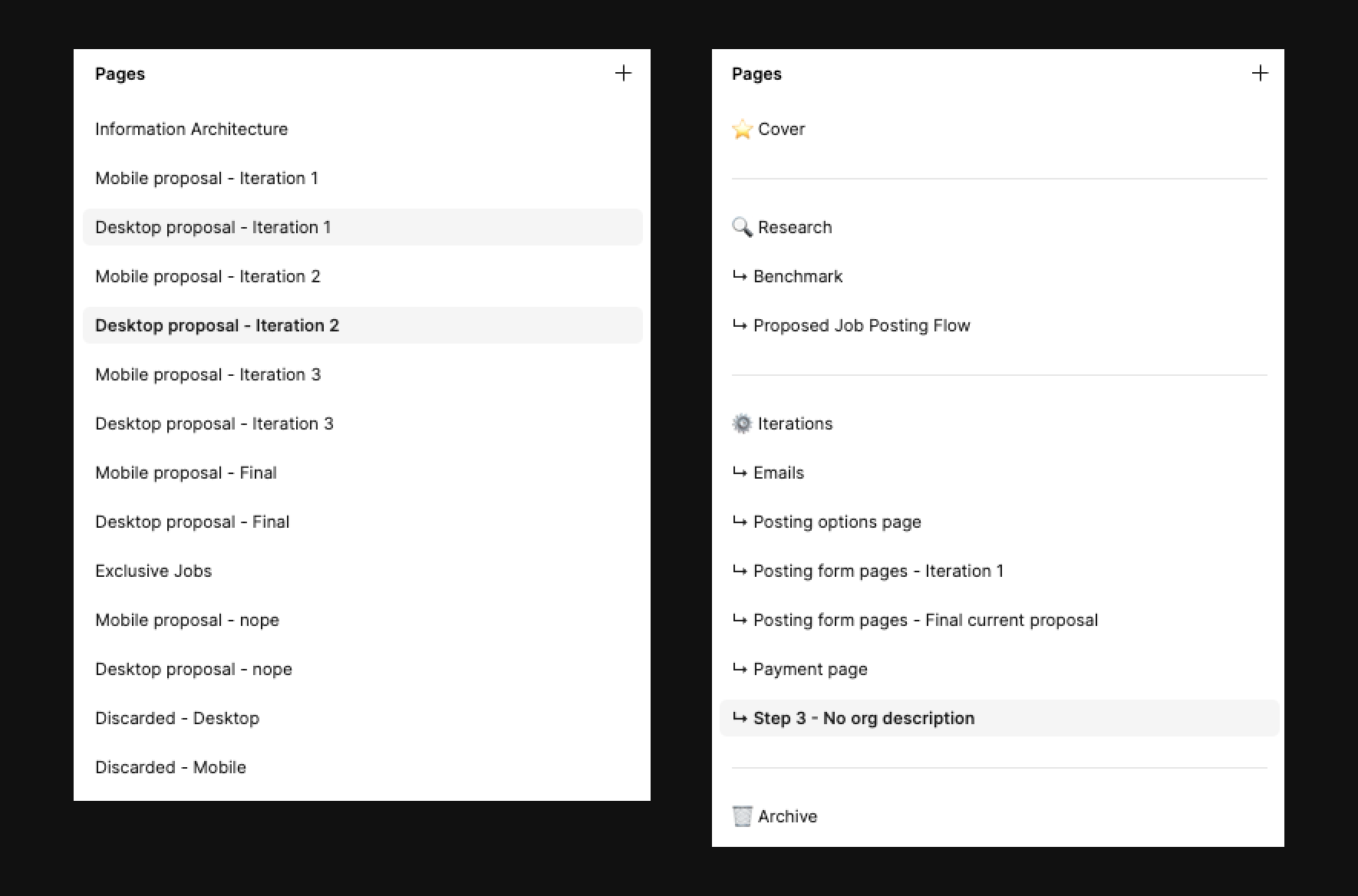
Task: Click the plus icon to add a page (left panel)
Action: [624, 73]
